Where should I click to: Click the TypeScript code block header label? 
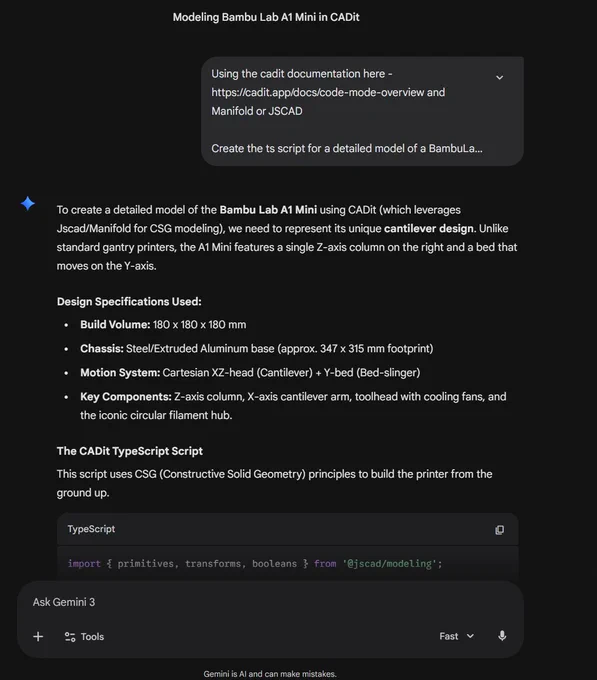click(x=91, y=529)
